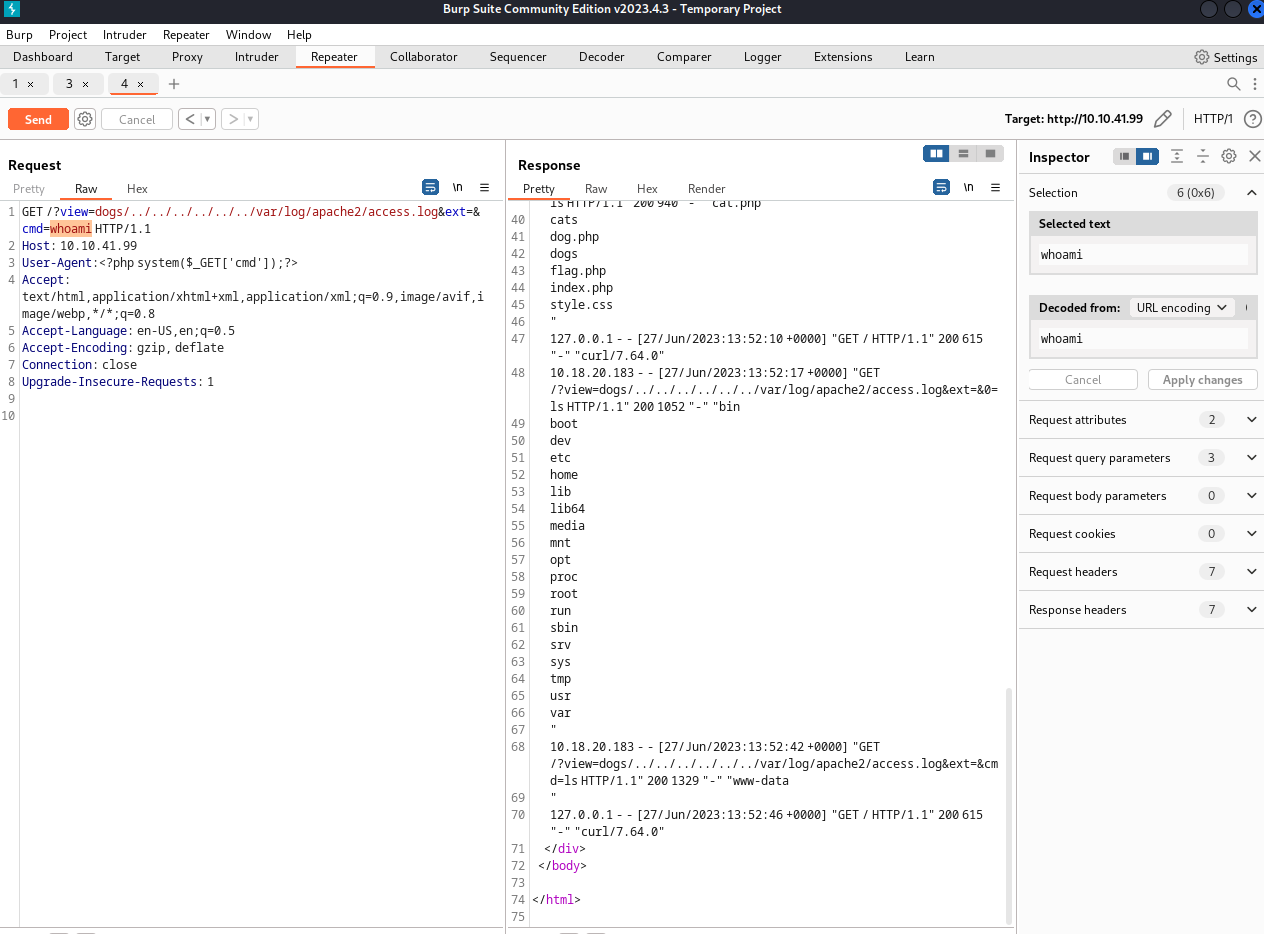Open Repeater tab options kebab menu
The height and width of the screenshot is (934, 1264).
click(x=1253, y=84)
